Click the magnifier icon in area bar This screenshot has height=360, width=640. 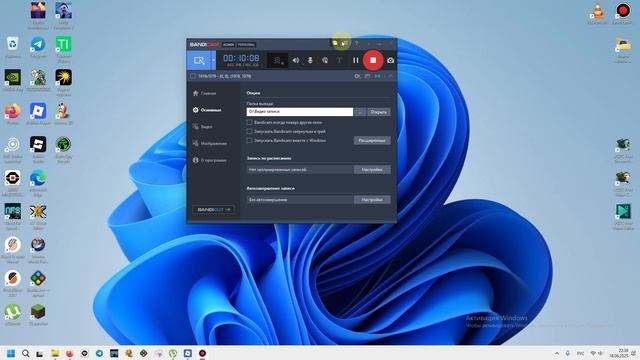click(x=358, y=76)
